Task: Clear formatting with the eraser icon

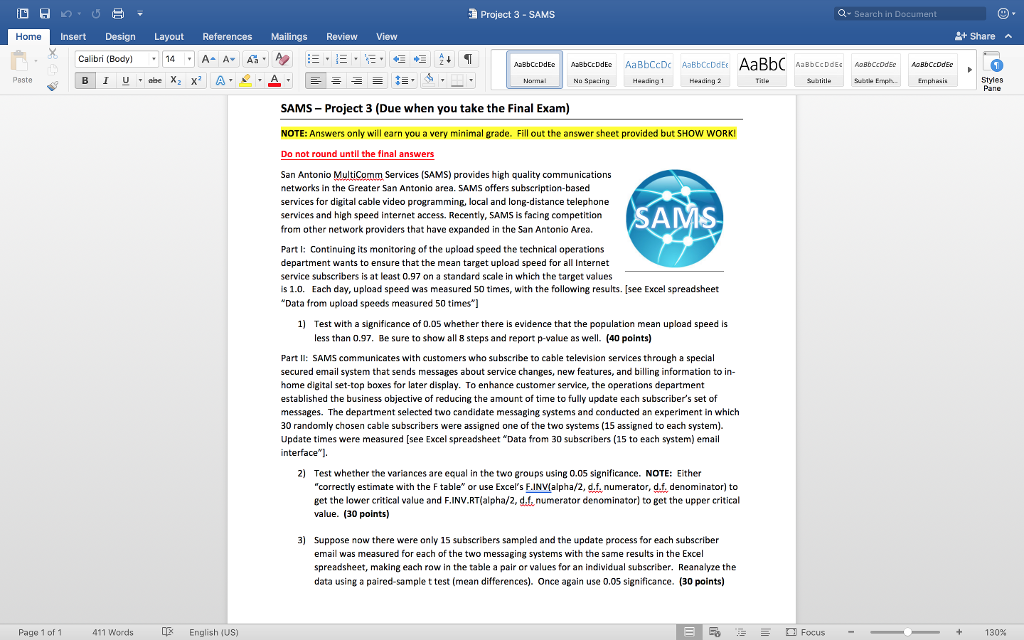Action: coord(281,59)
